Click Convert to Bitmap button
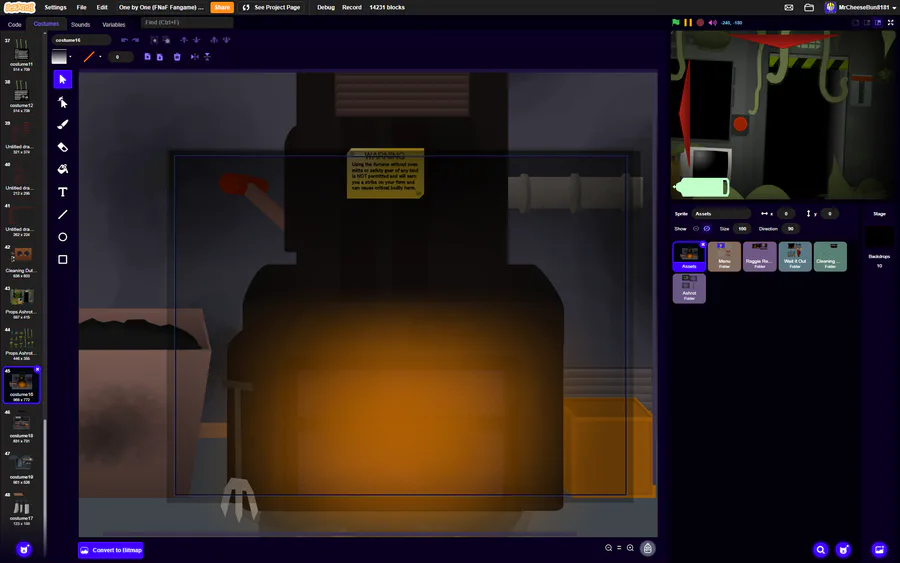Image resolution: width=900 pixels, height=563 pixels. pos(111,550)
